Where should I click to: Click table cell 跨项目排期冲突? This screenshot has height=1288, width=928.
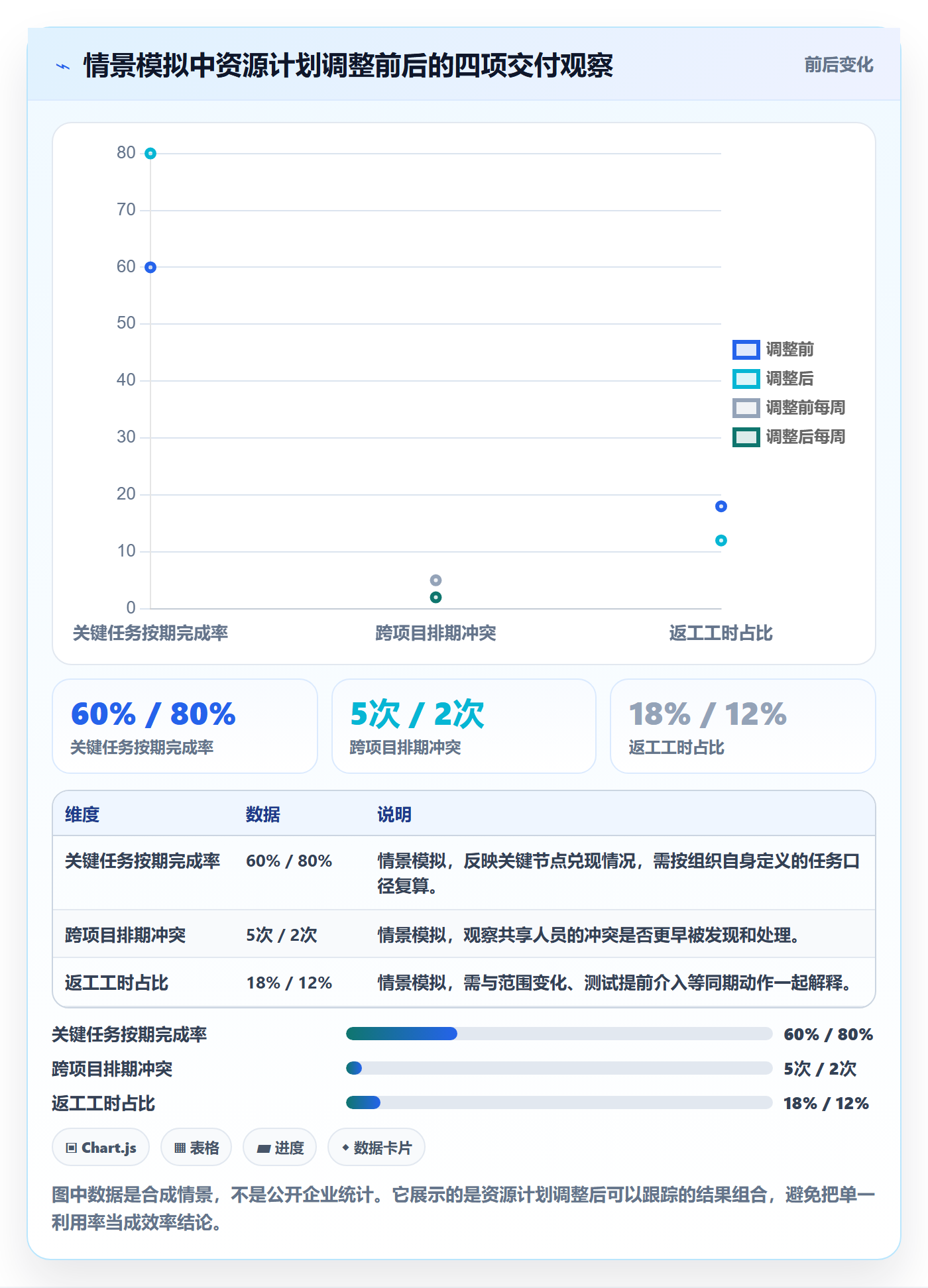pos(125,935)
